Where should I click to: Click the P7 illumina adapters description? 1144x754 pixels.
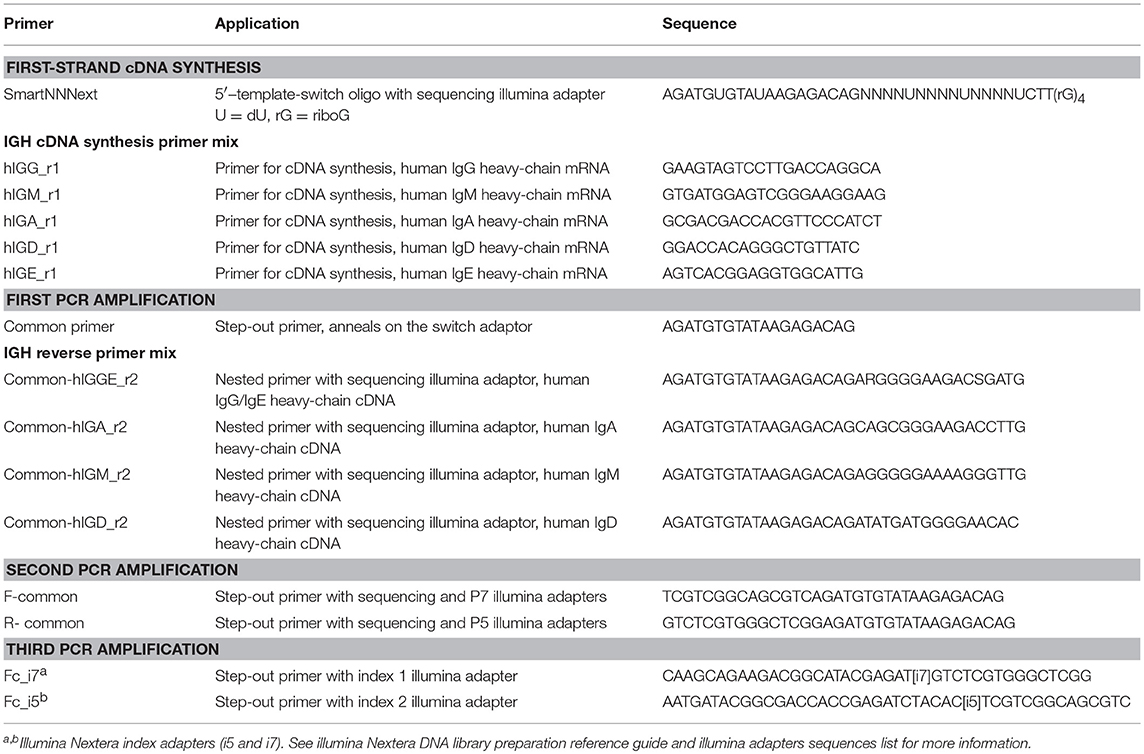point(411,597)
